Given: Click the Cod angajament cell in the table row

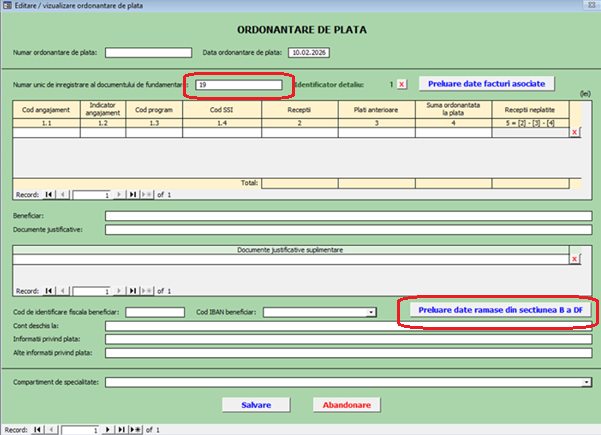Looking at the screenshot, I should [x=46, y=133].
